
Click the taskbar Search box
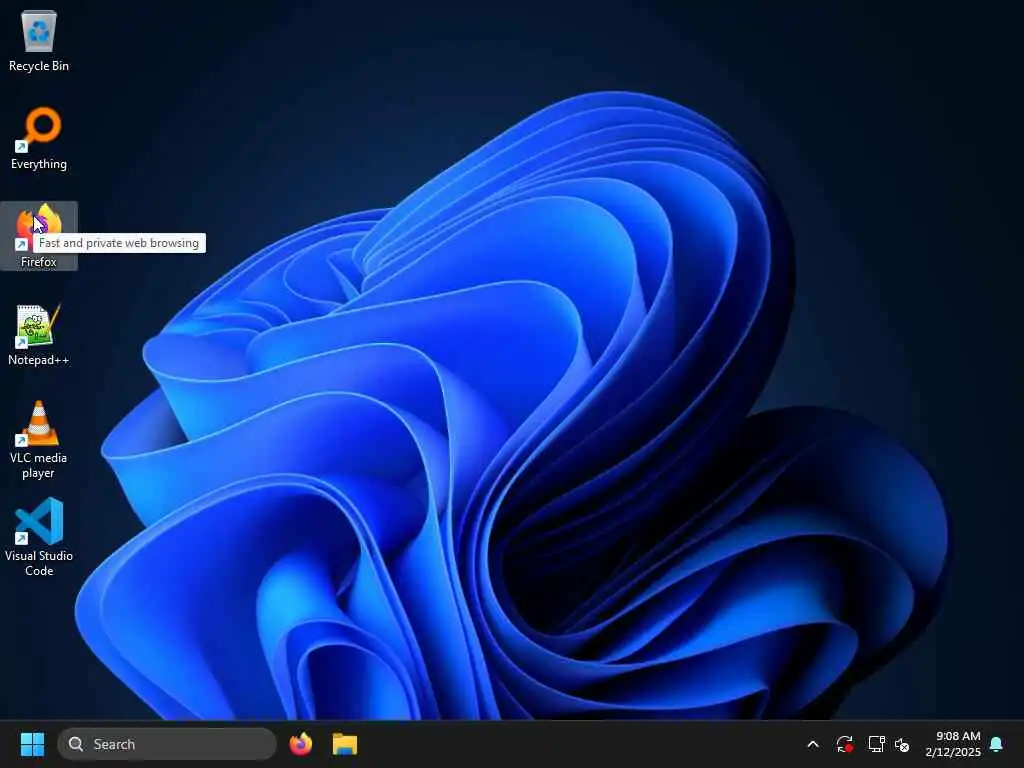coord(167,744)
